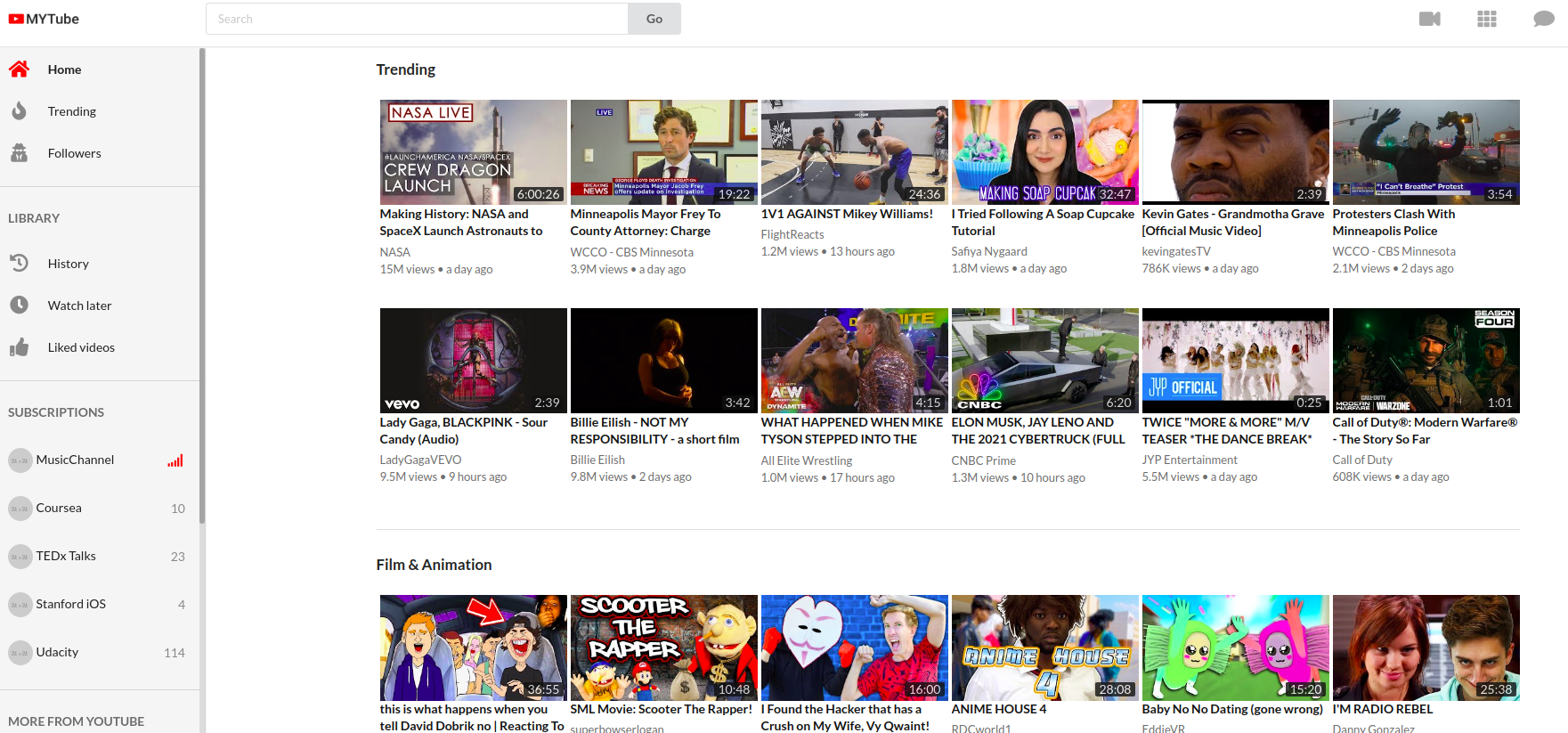Click the Liked videos thumbs-up icon
1568x733 pixels.
19,346
